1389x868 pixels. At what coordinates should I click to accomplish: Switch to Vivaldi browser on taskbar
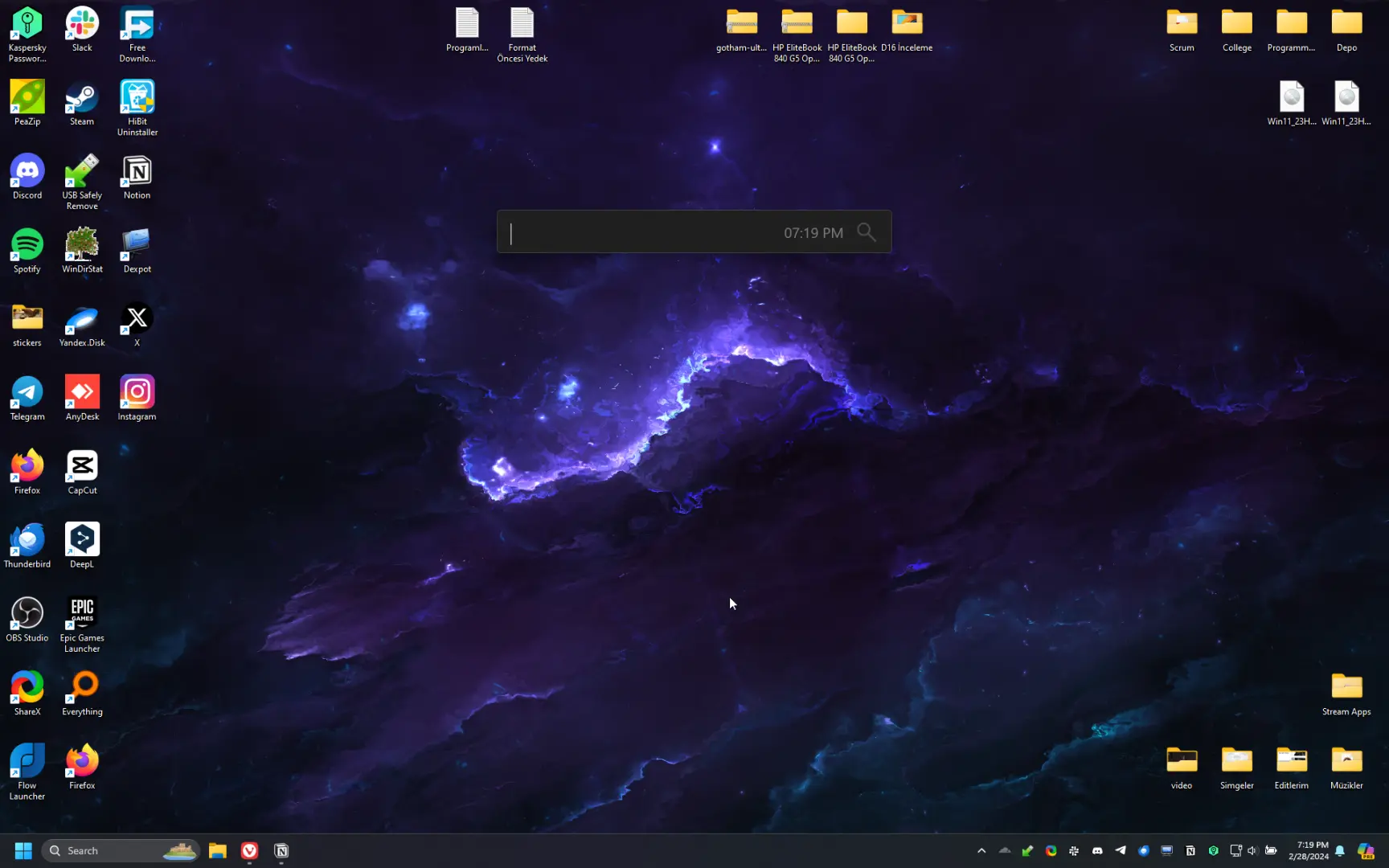click(250, 850)
